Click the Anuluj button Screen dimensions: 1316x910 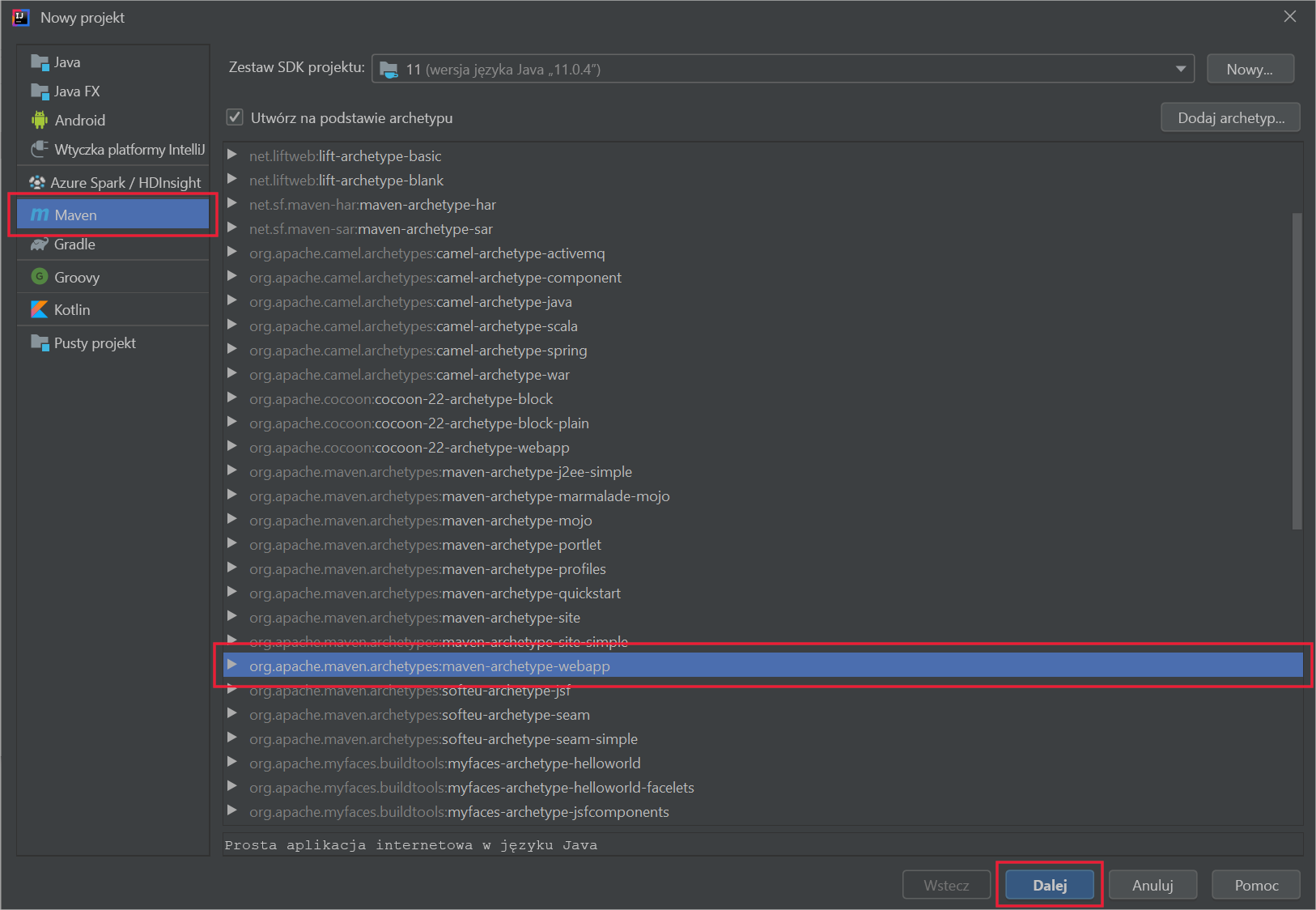(1153, 885)
